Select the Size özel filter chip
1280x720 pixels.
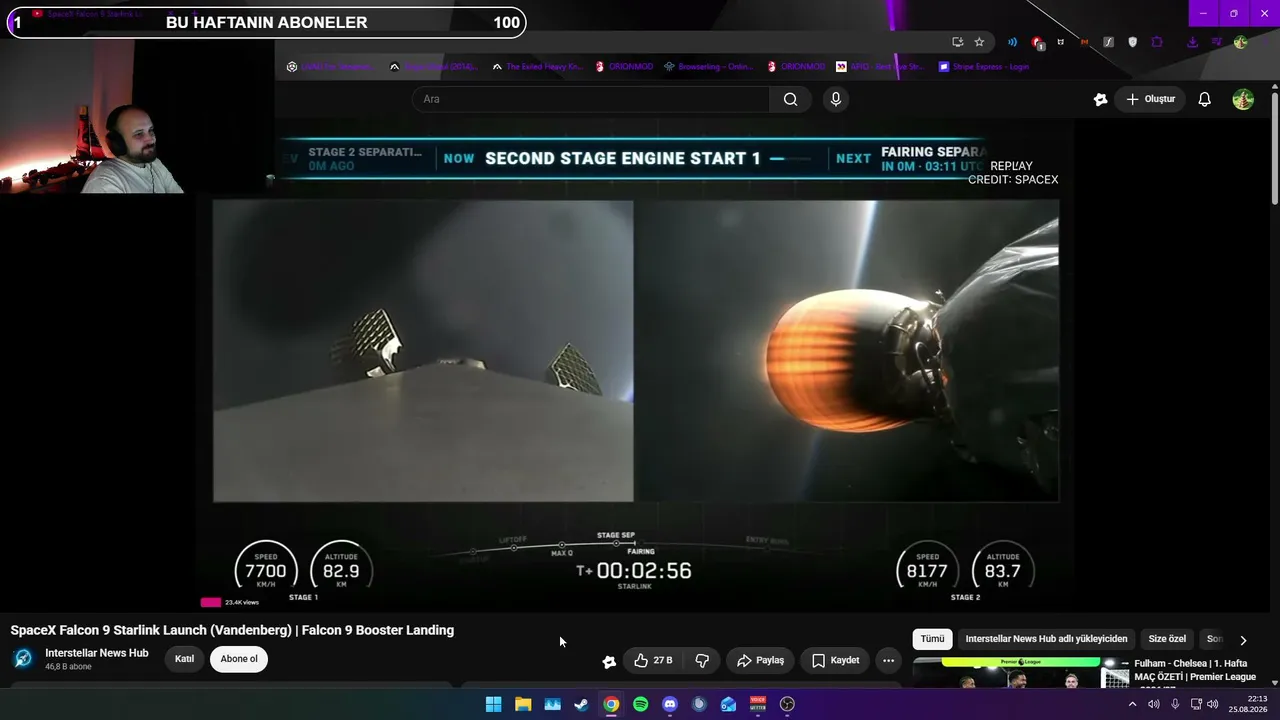[x=1167, y=639]
